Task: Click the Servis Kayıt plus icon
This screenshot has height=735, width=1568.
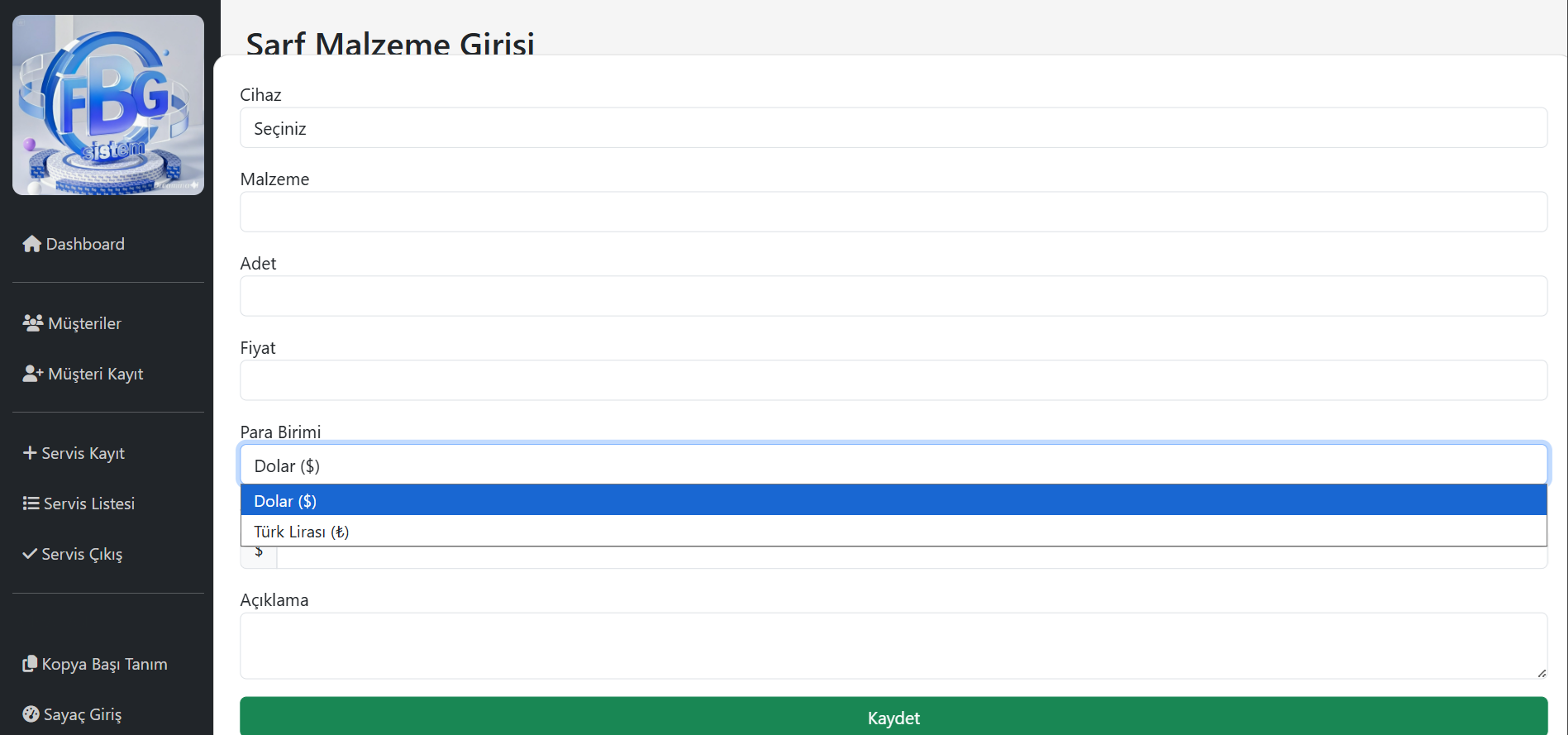Action: [30, 453]
